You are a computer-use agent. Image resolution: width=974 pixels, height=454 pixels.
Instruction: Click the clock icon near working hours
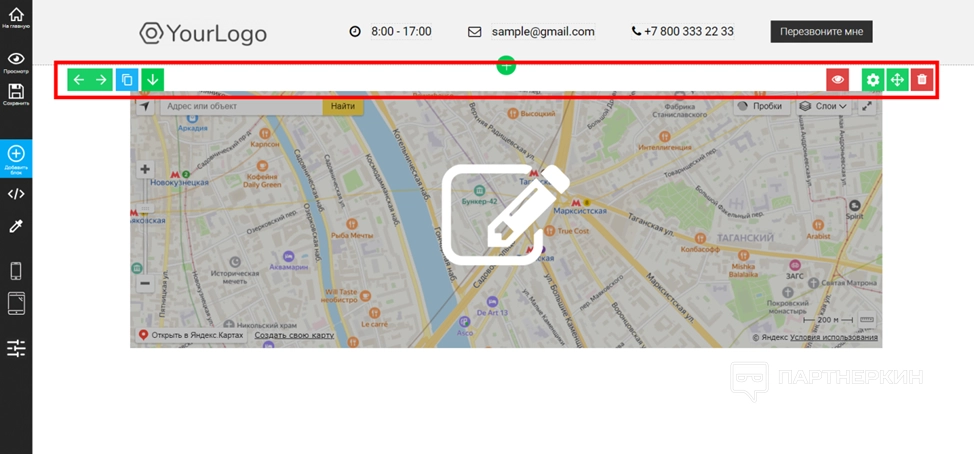pos(355,31)
